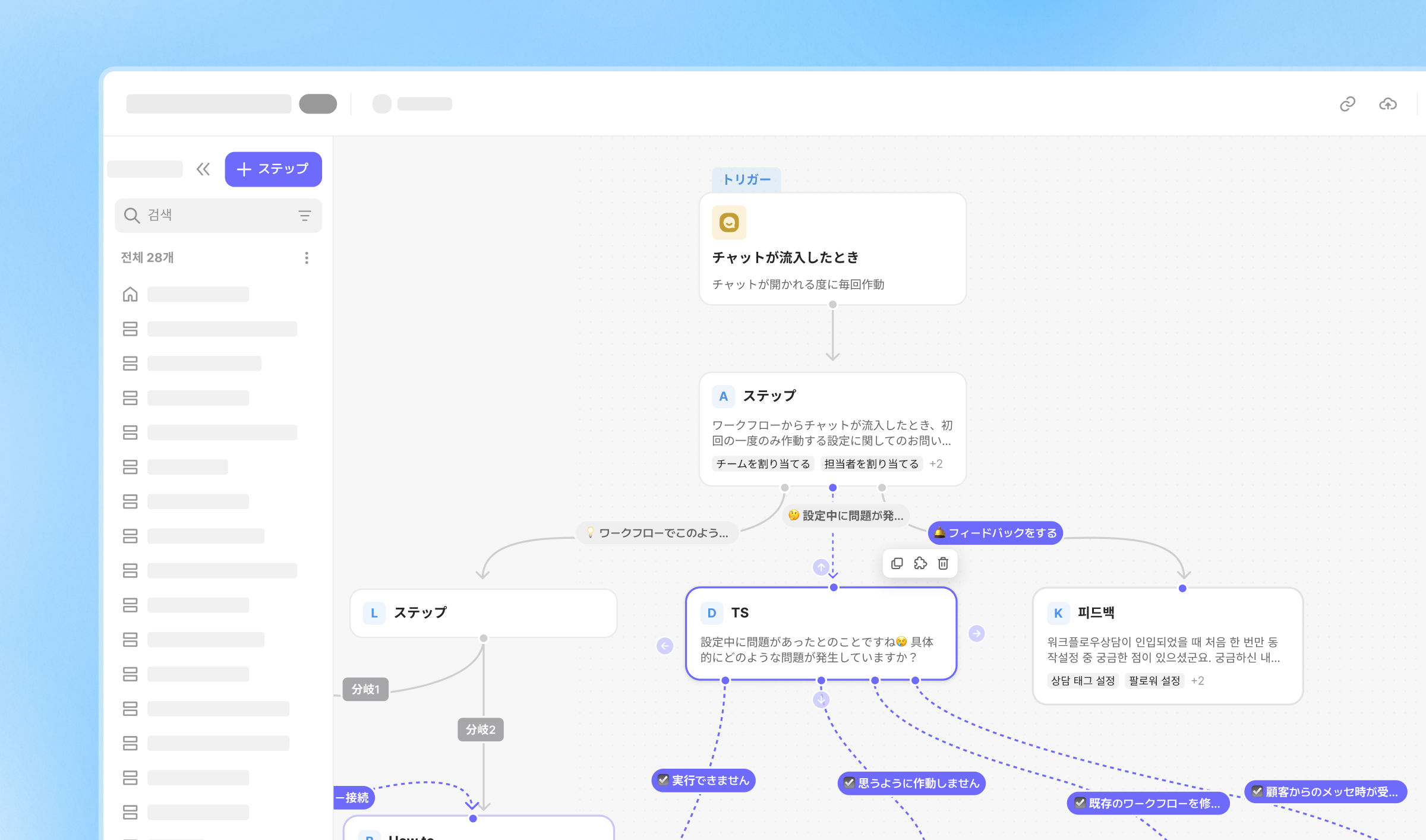Click the '+ ステップ' add step button
Viewport: 1426px width, 840px height.
coord(273,169)
